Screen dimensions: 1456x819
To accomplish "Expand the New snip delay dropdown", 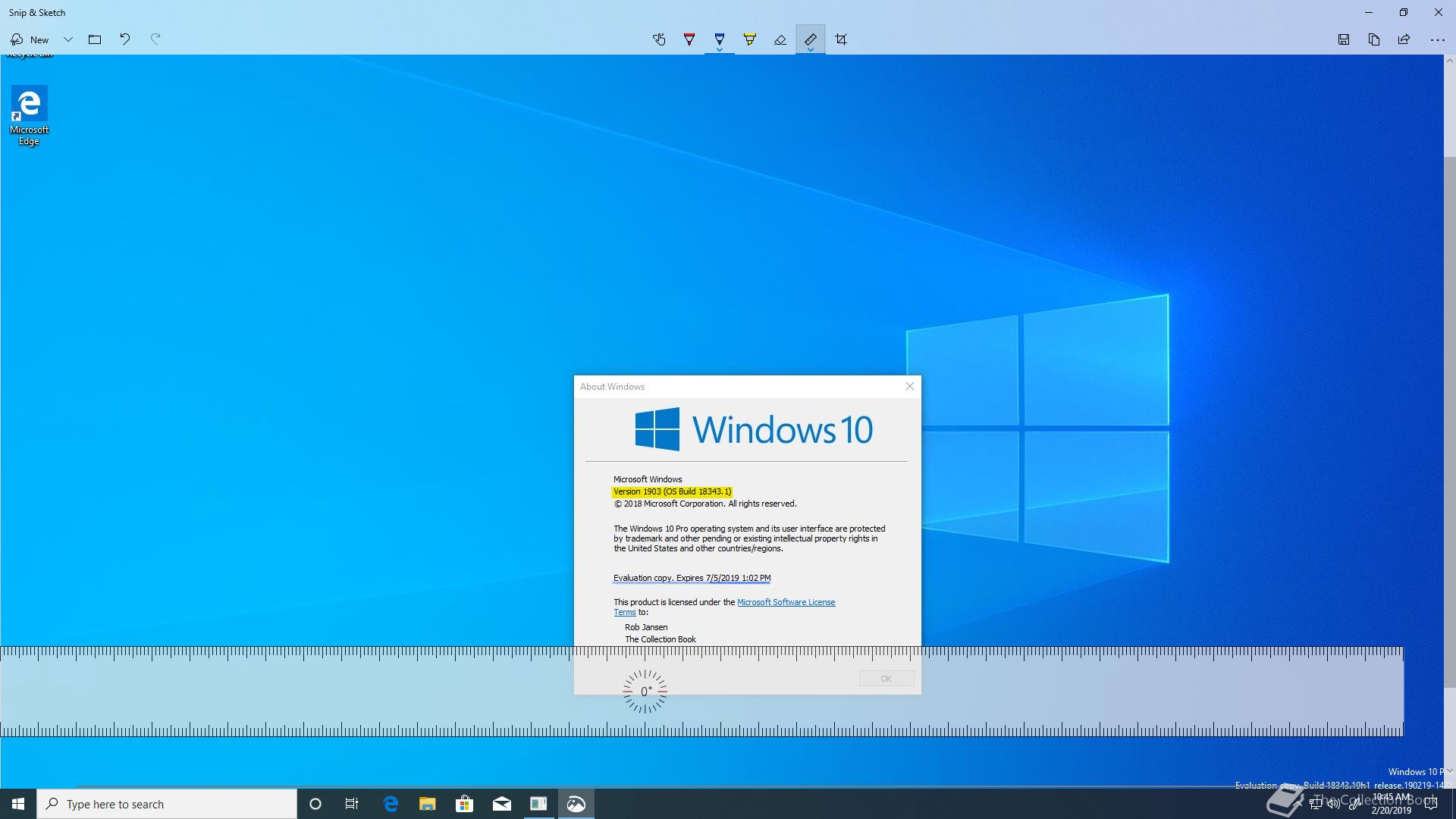I will [67, 39].
